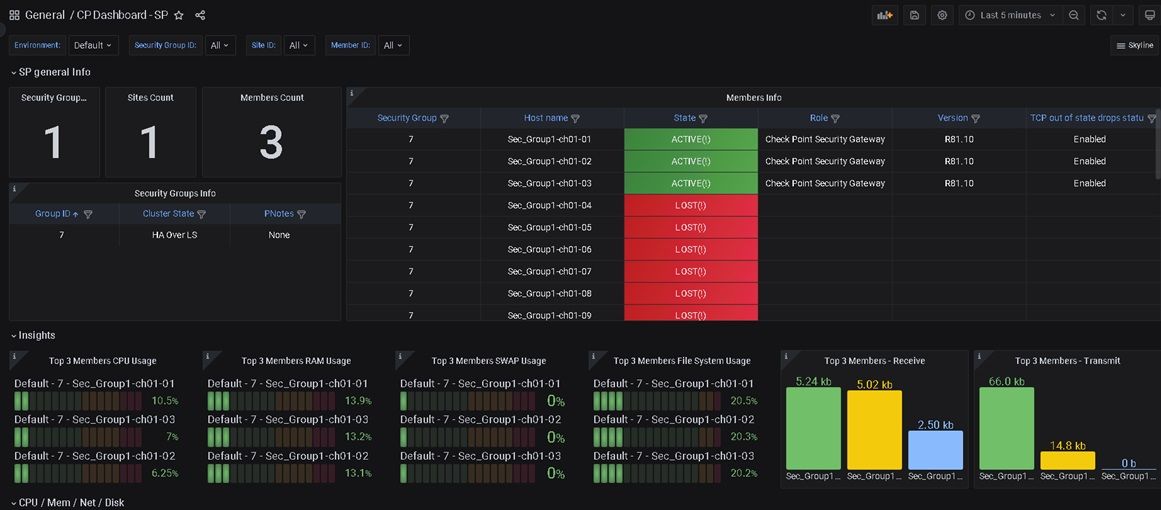This screenshot has width=1161, height=510.
Task: Show info for Top 3 Members RAM Usage
Action: point(207,356)
